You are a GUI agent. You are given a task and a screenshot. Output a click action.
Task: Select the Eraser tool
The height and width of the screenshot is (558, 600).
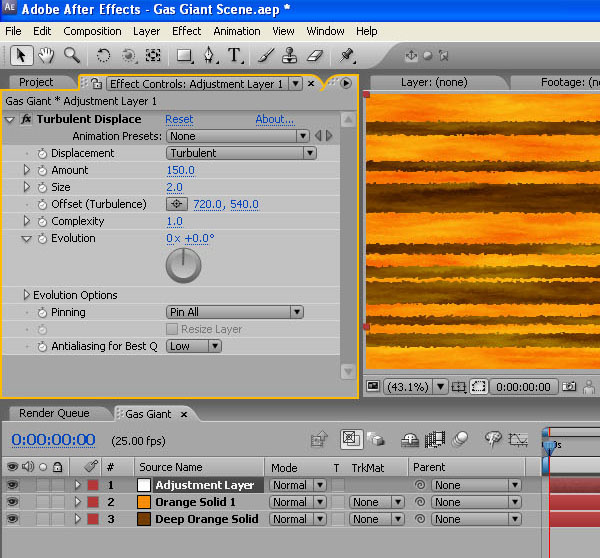(x=314, y=55)
